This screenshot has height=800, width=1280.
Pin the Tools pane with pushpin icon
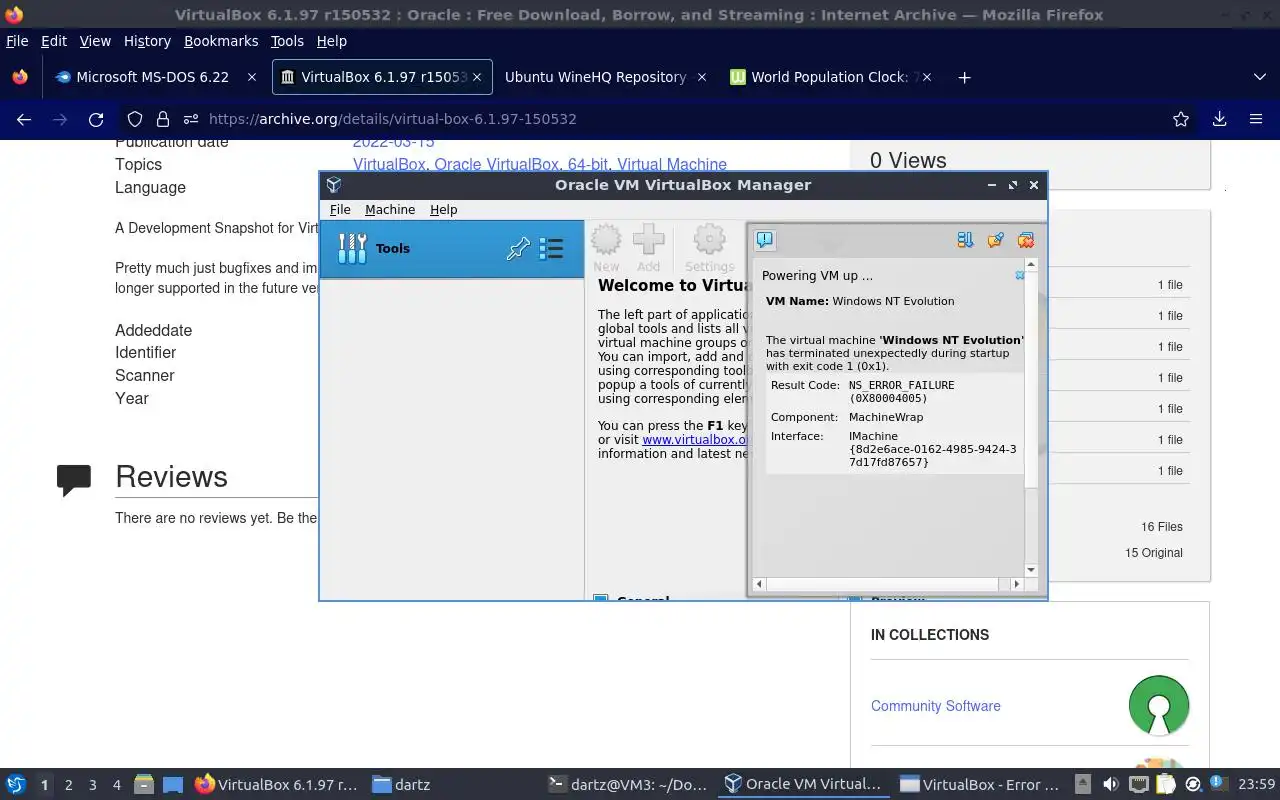coord(518,249)
